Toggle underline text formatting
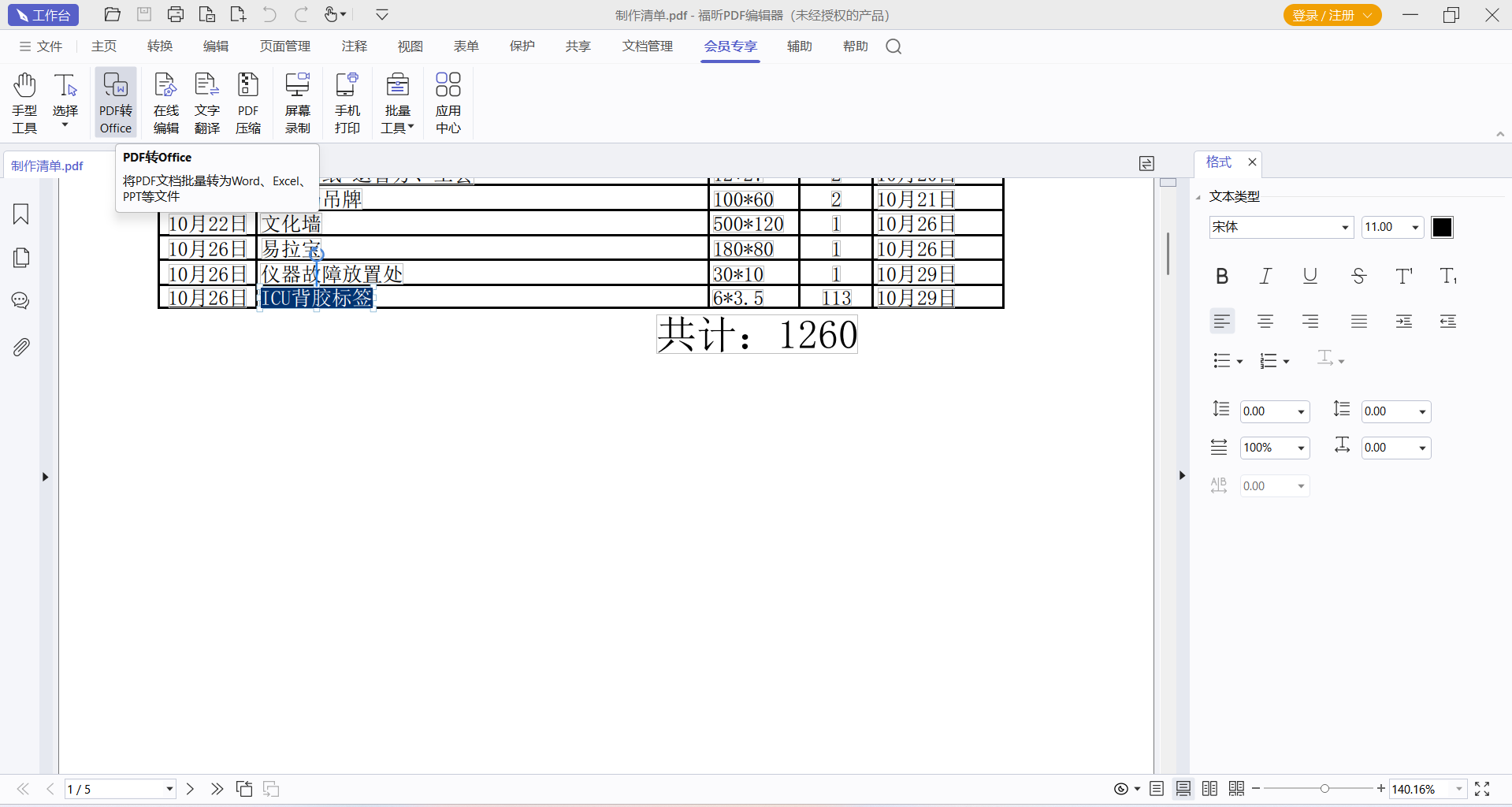Image resolution: width=1512 pixels, height=807 pixels. 1310,276
